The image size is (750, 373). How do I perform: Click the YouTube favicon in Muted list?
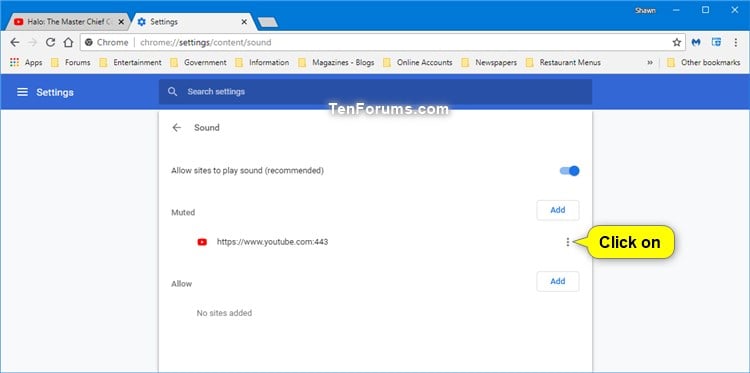tap(202, 242)
